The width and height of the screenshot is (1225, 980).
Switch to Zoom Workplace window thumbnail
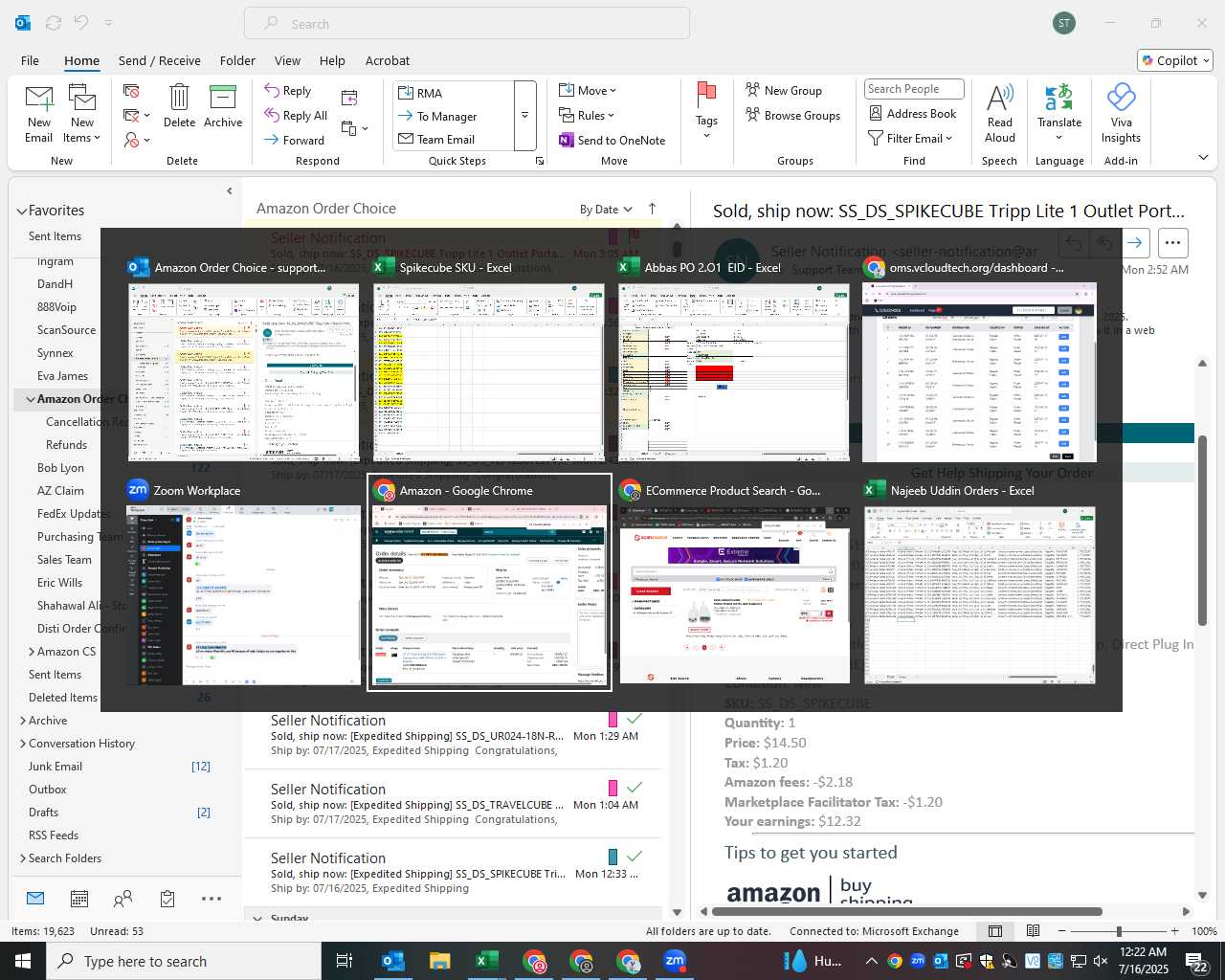[x=244, y=584]
